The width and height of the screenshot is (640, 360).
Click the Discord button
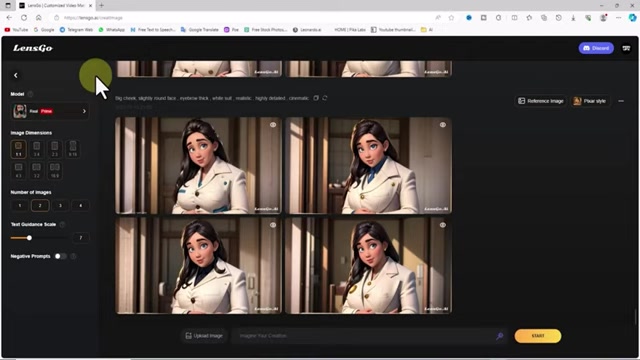point(596,48)
